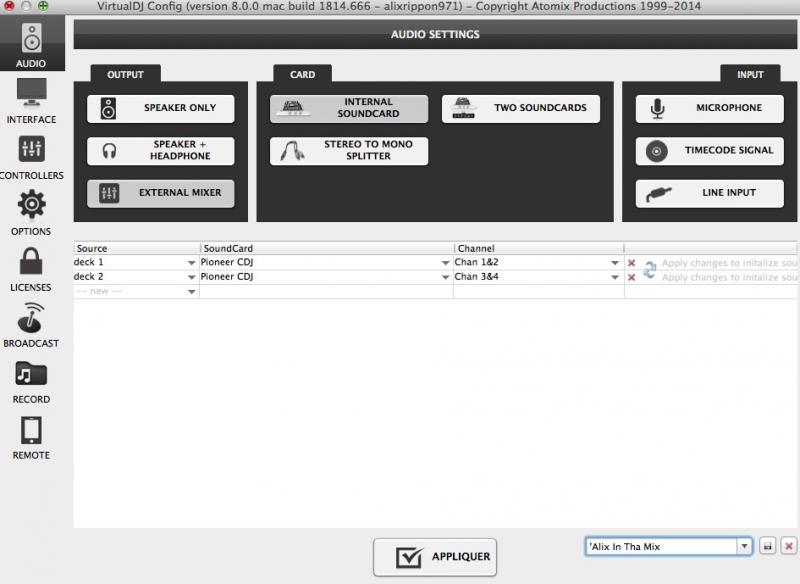Delete the current audio config preset
The width and height of the screenshot is (800, 584).
pos(789,546)
